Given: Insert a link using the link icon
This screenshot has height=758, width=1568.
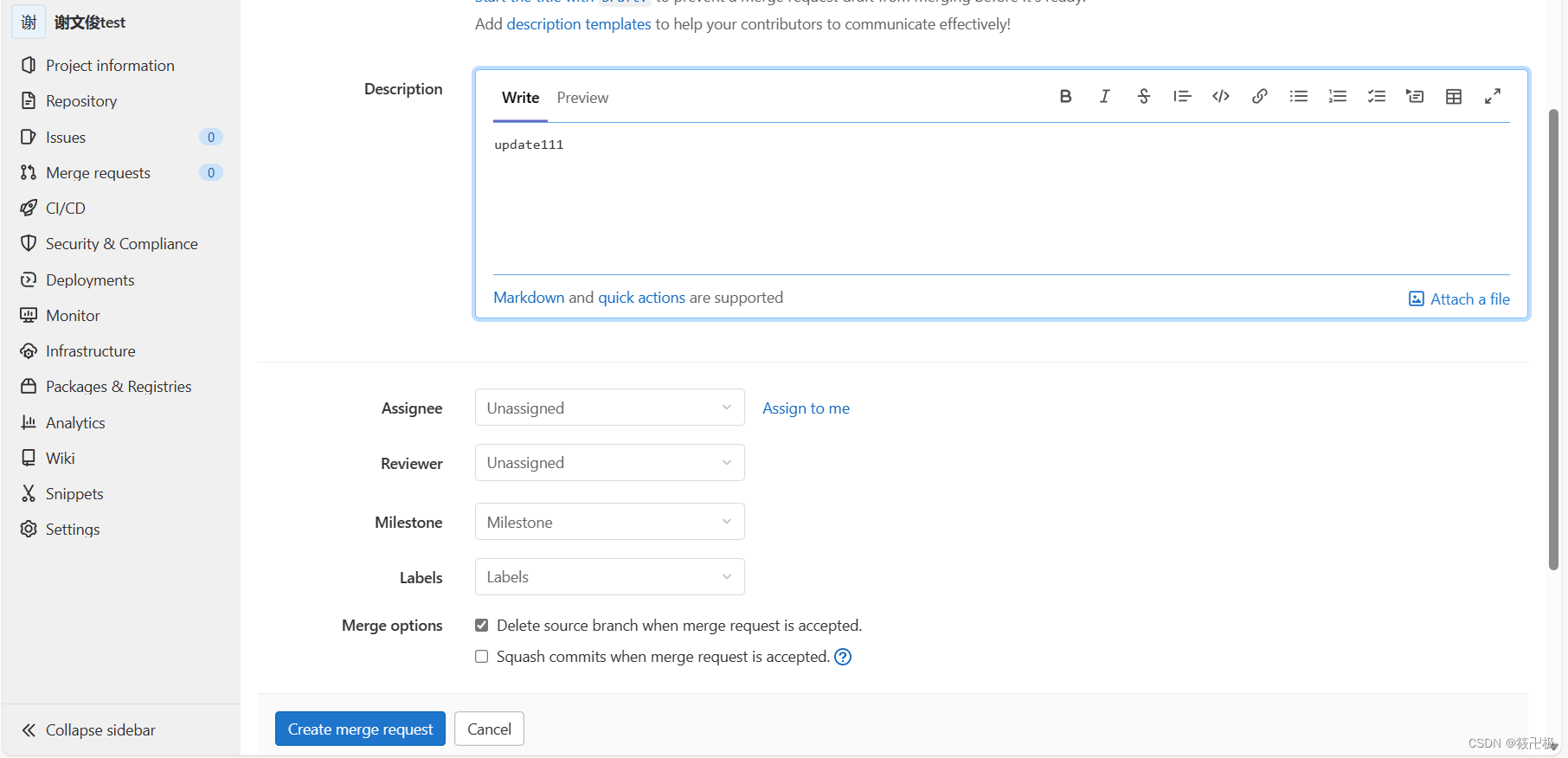Looking at the screenshot, I should pyautogui.click(x=1260, y=97).
